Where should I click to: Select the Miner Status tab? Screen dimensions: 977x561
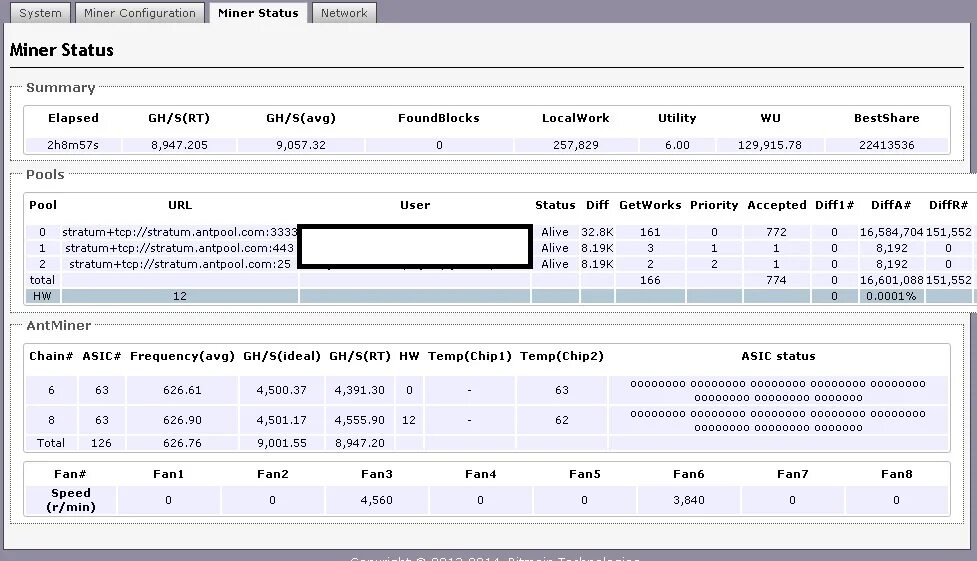point(258,13)
